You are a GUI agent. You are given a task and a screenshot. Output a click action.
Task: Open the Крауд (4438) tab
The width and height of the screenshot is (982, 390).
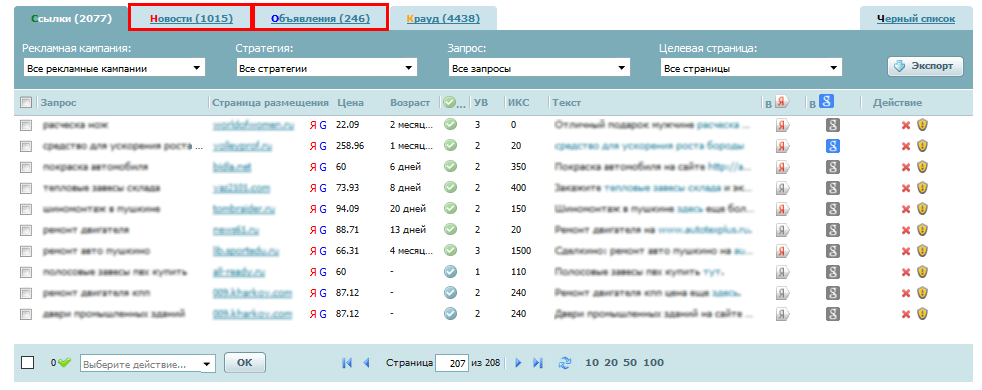click(443, 19)
